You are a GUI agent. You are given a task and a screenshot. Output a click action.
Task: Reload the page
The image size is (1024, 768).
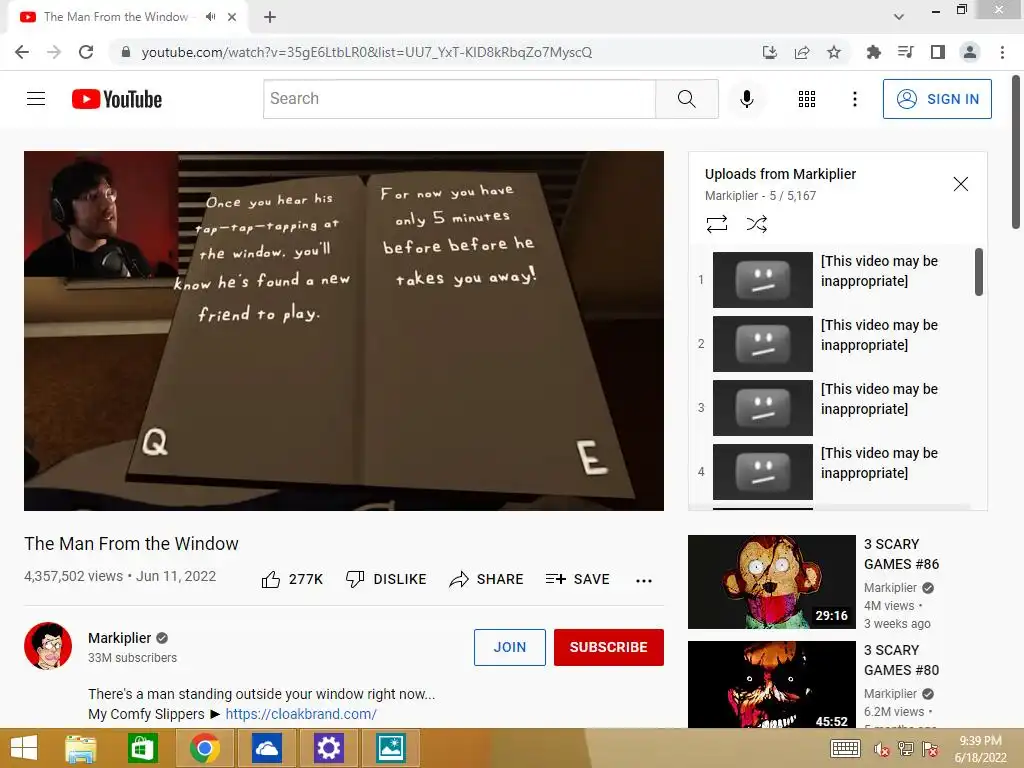(x=86, y=52)
